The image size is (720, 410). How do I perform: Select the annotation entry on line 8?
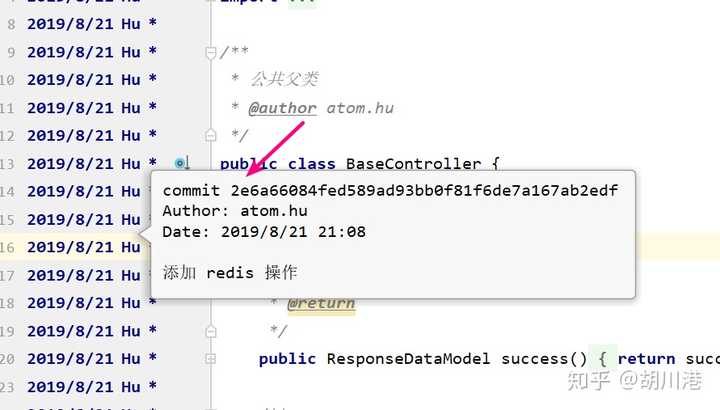(x=92, y=24)
